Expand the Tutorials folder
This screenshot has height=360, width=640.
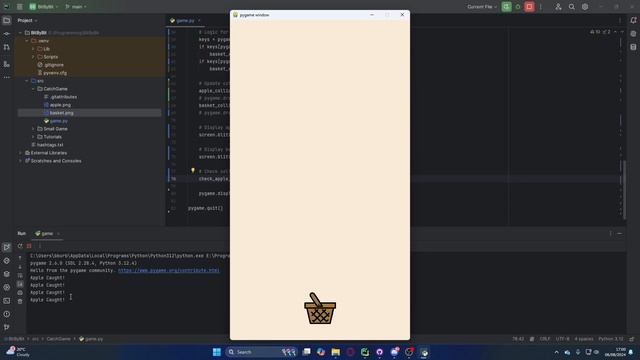pyautogui.click(x=33, y=137)
